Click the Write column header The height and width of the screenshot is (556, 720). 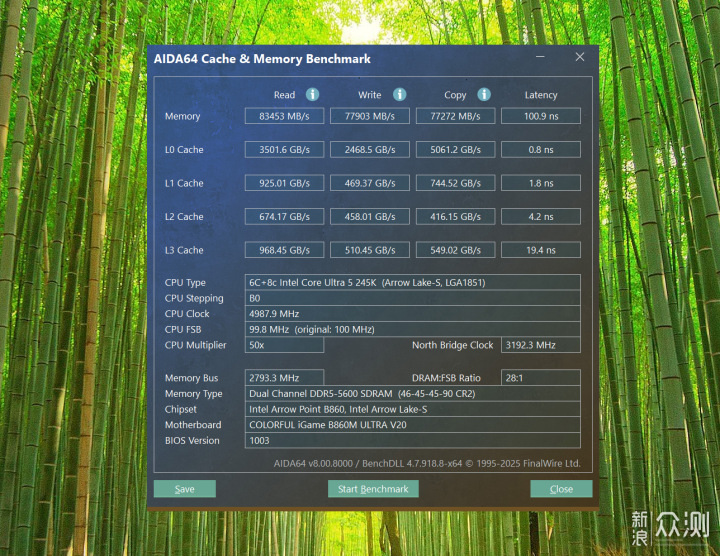(x=370, y=95)
